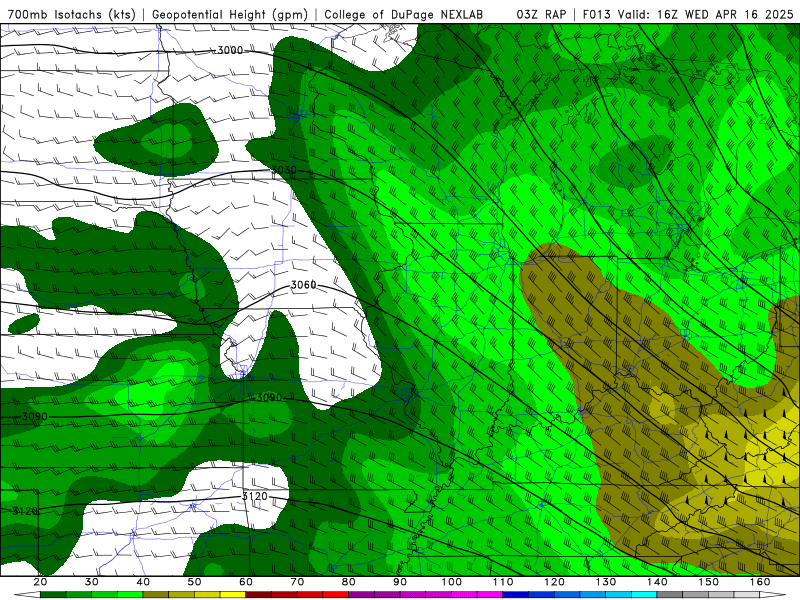
Task: Click the "F013 Valid: 16Z WED APR 16 2025" text
Action: (688, 14)
